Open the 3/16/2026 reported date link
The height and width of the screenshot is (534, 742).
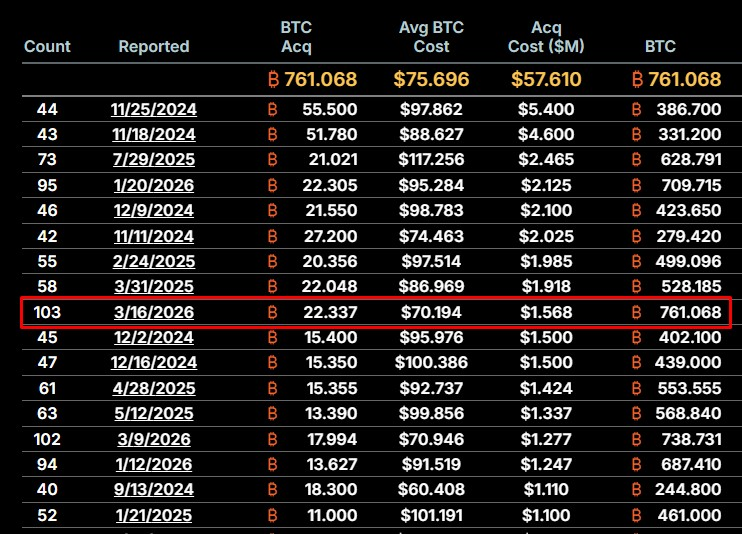tap(153, 313)
